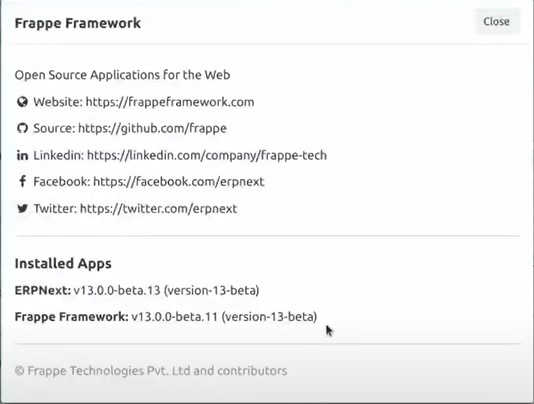Select the bold ERPNext app label
This screenshot has height=404, width=534.
[x=43, y=290]
